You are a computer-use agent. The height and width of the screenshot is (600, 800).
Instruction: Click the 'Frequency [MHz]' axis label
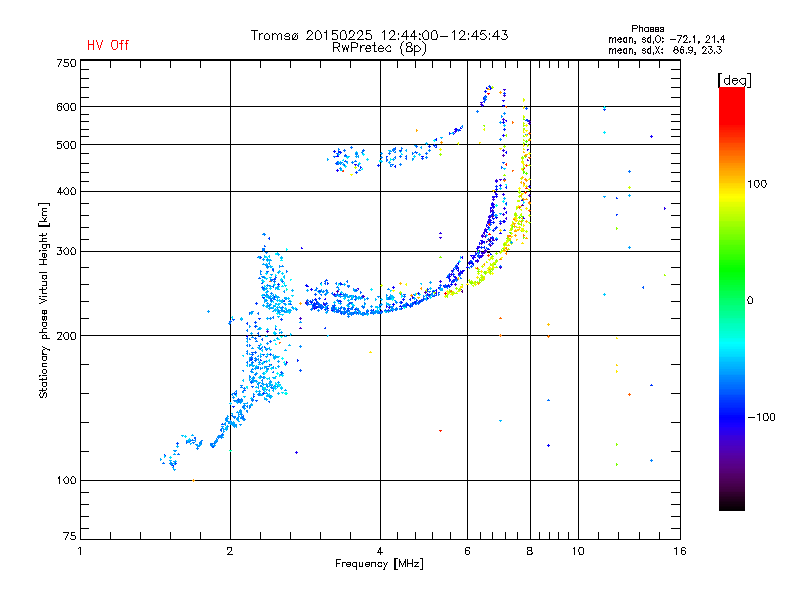[x=379, y=564]
